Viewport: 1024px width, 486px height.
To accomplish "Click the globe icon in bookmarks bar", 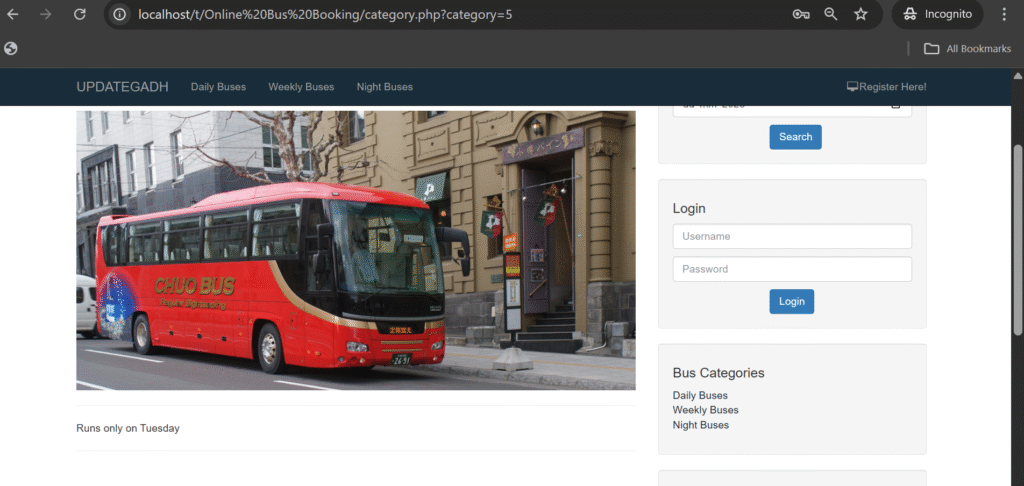I will tap(10, 48).
